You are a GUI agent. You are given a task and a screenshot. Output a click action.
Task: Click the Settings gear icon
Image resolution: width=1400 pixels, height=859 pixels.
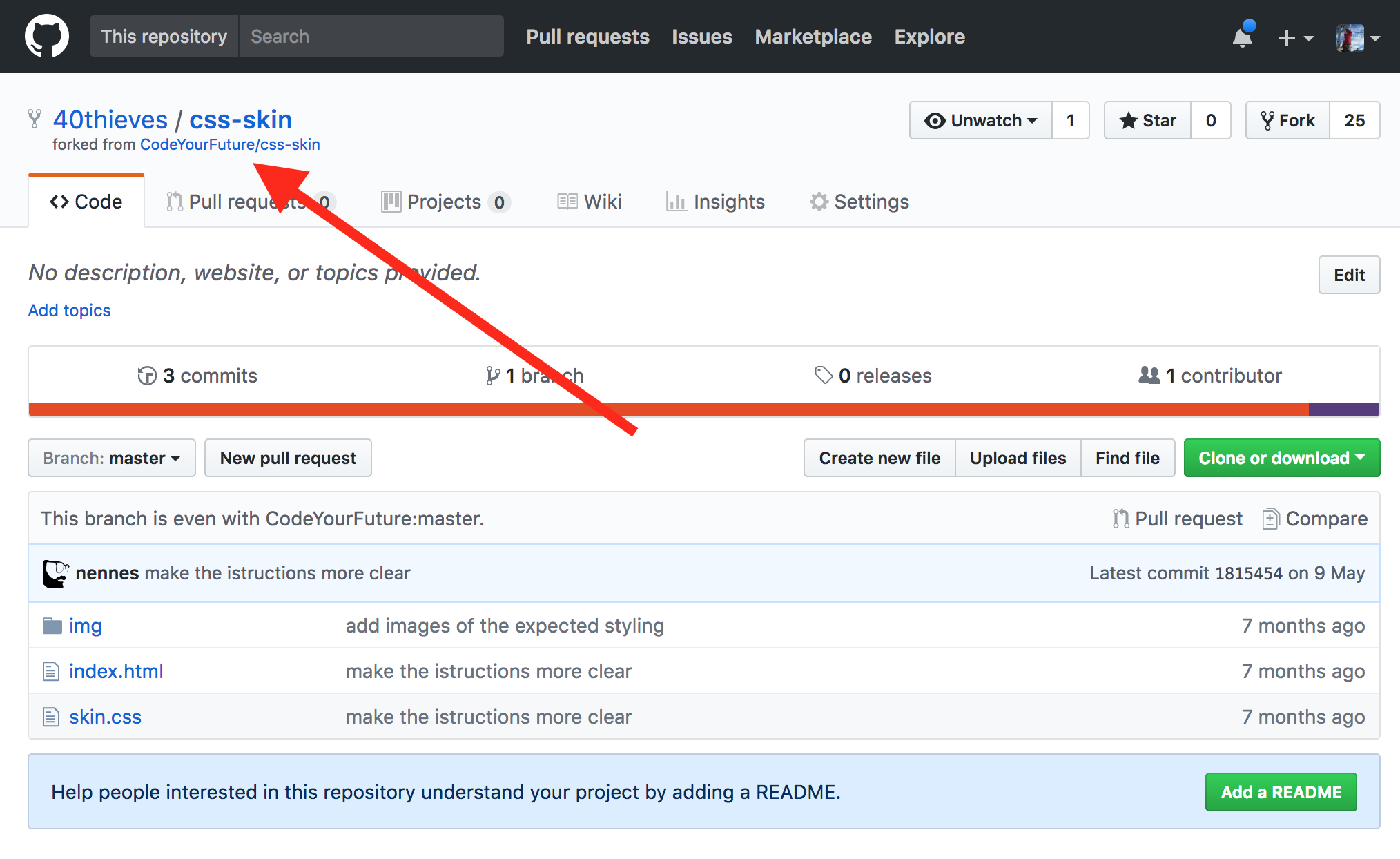pyautogui.click(x=819, y=202)
